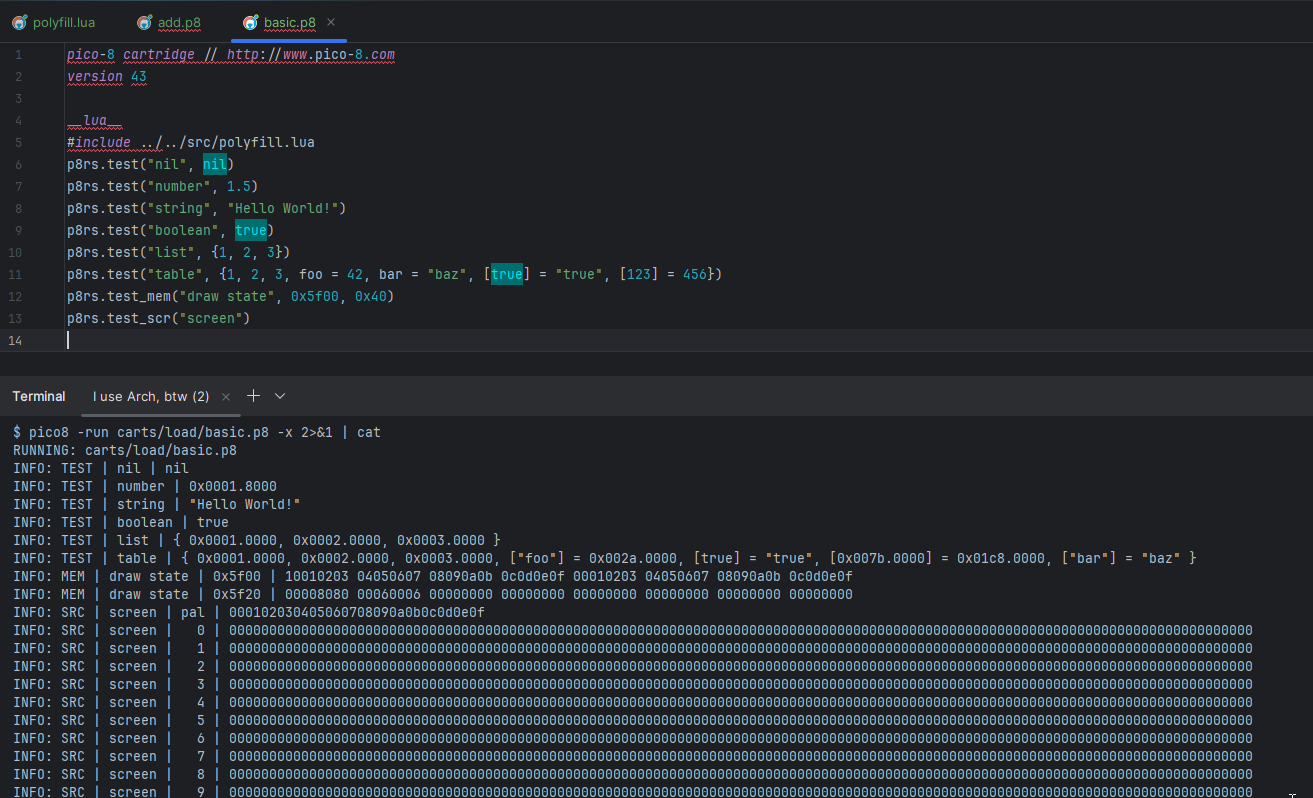Viewport: 1313px width, 798px height.
Task: Click the number 1.5 in the code
Action: pos(239,186)
